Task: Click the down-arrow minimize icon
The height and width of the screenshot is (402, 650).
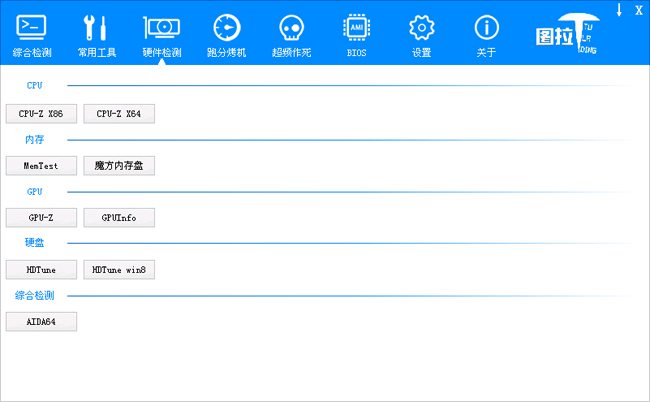Action: coord(619,10)
